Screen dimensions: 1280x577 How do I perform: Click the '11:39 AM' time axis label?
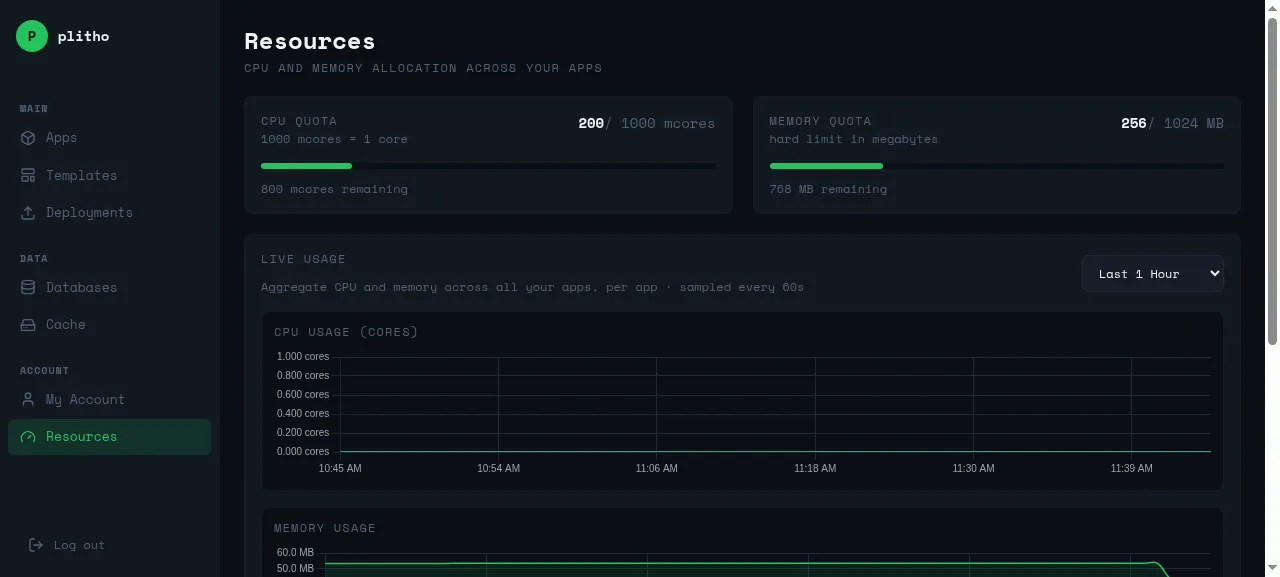coord(1131,468)
